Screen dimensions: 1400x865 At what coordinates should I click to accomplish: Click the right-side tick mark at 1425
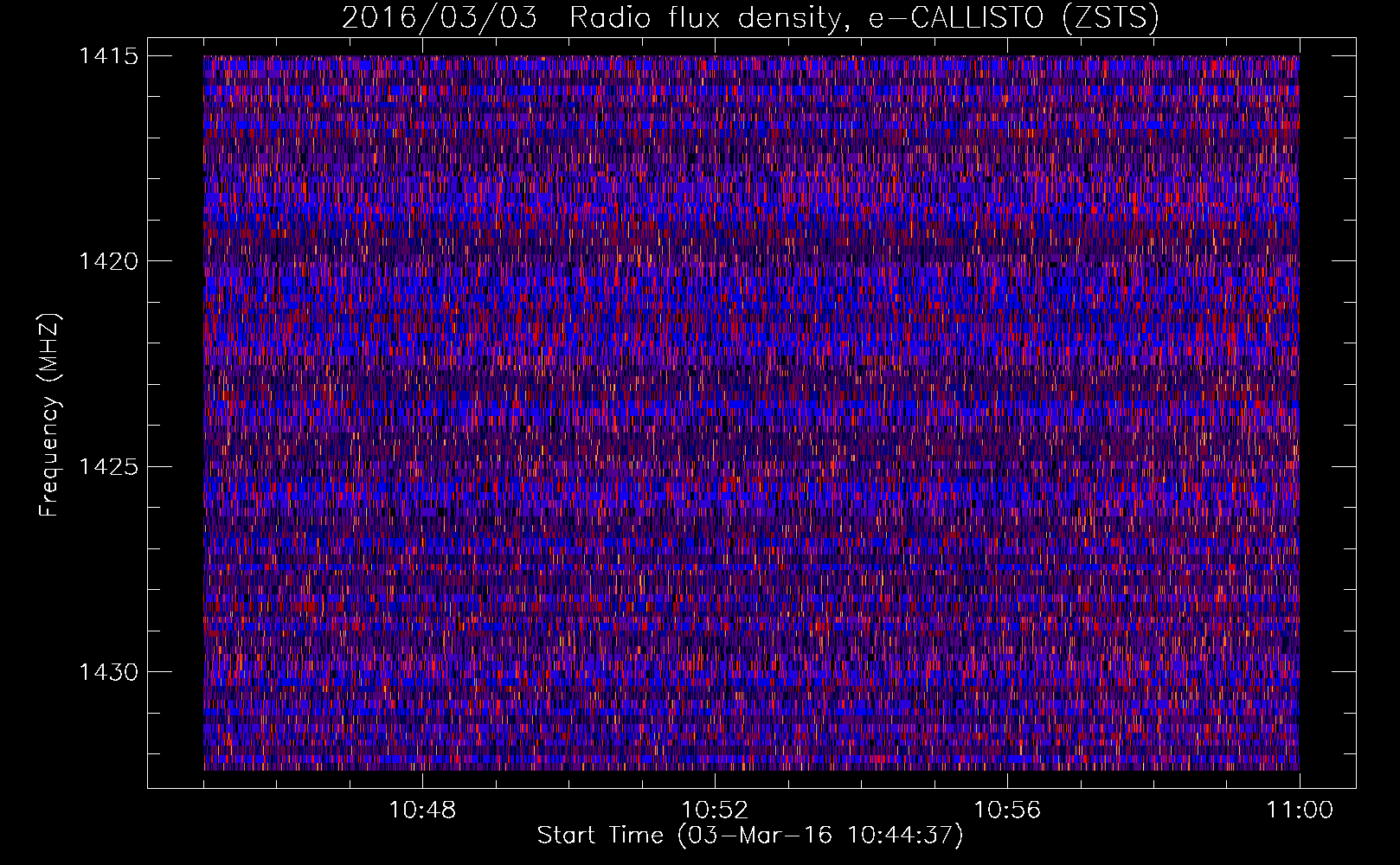point(1344,466)
